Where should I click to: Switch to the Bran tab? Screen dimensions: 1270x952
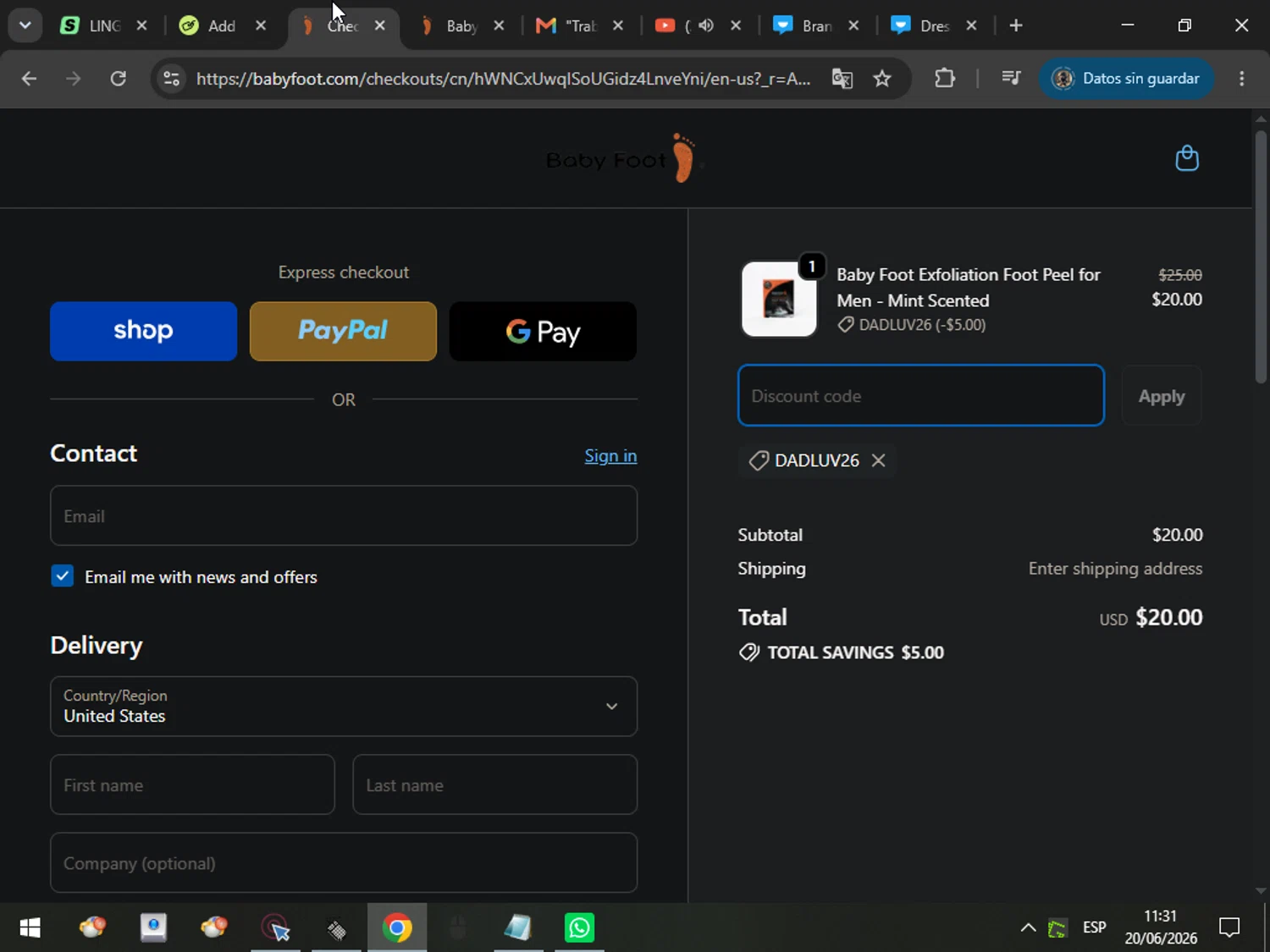(x=806, y=25)
